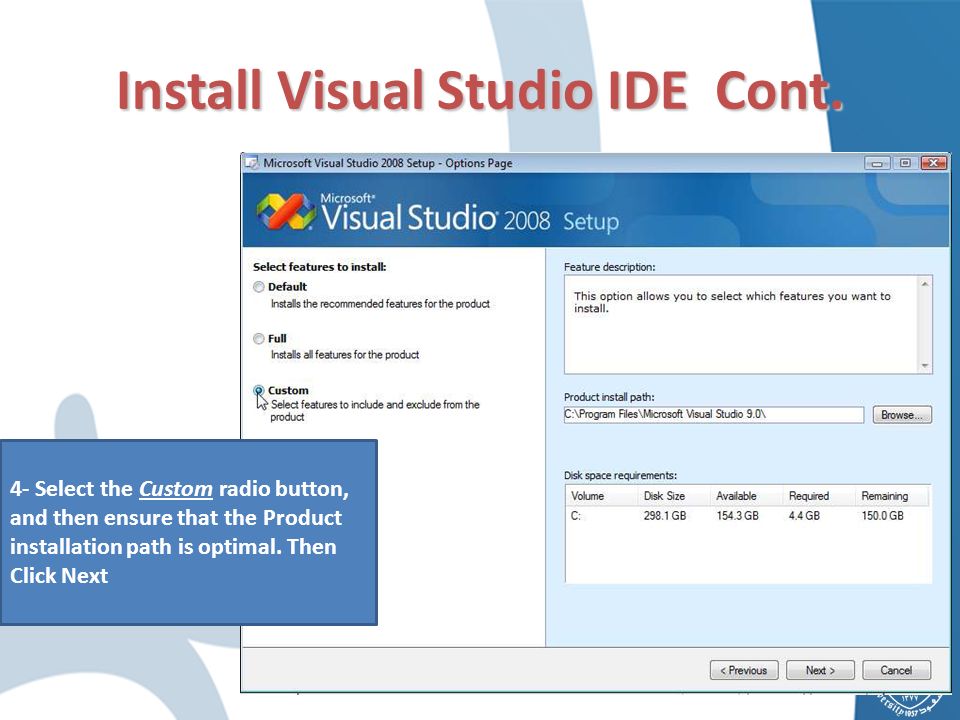Click the Visual Studio logo icon
Image resolution: width=960 pixels, height=720 pixels.
click(x=286, y=212)
